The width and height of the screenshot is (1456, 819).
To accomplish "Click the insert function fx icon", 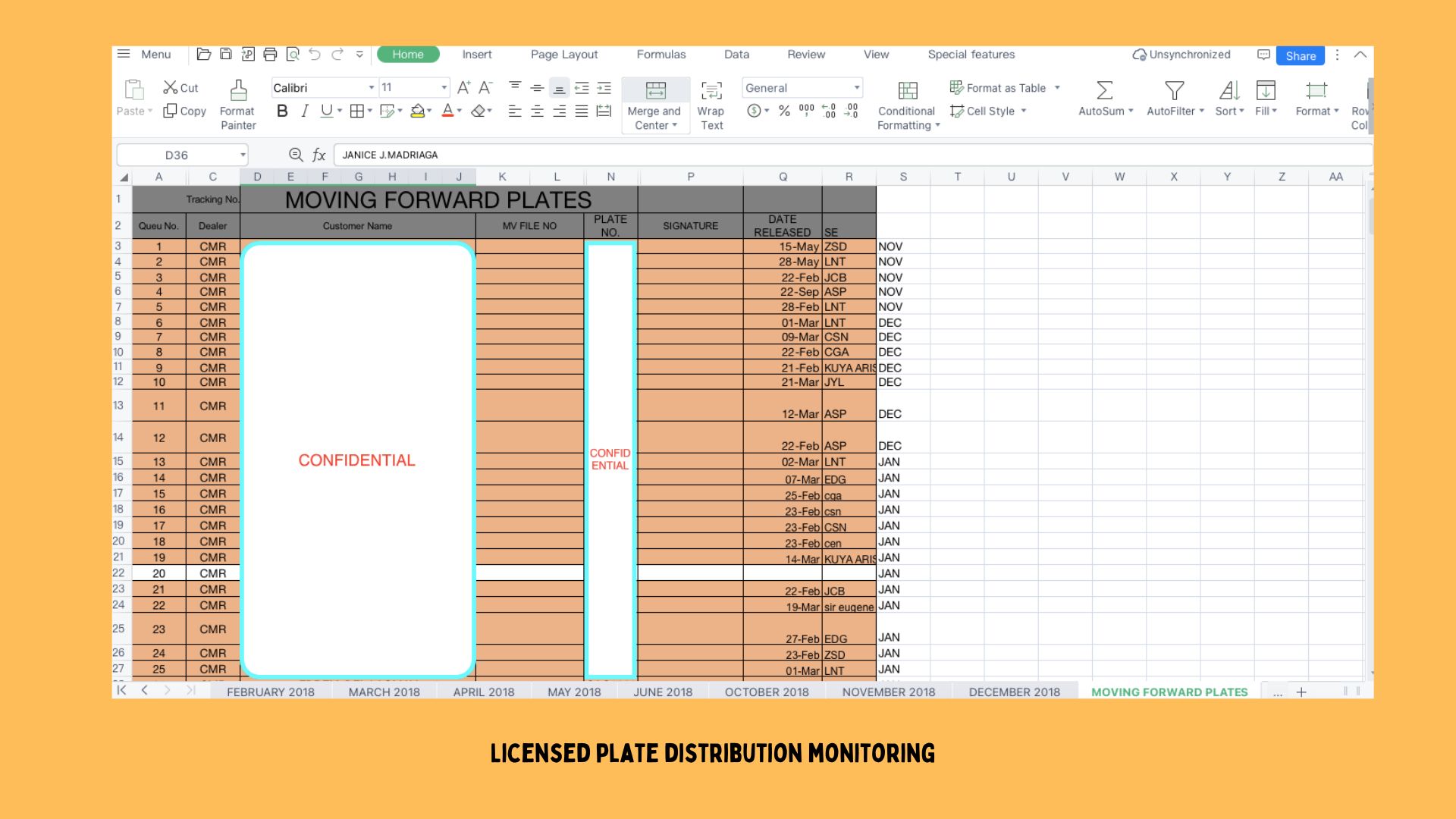I will point(319,155).
